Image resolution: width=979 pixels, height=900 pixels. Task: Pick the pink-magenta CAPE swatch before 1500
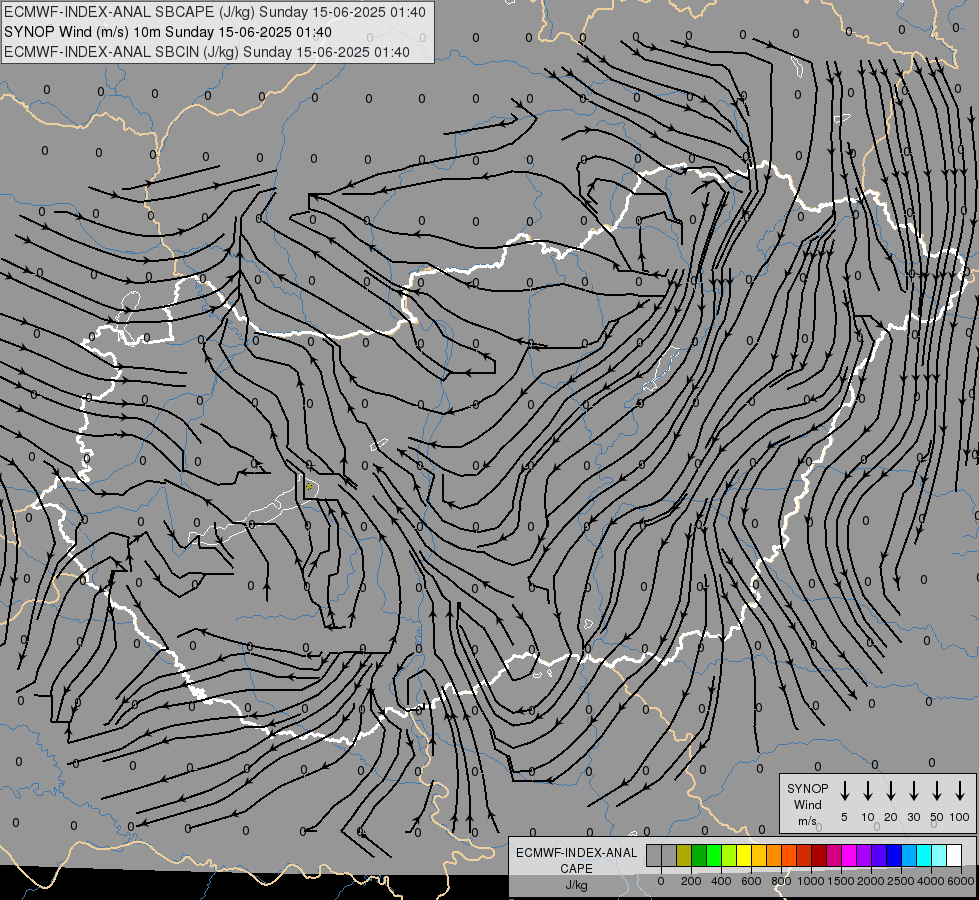[x=834, y=855]
